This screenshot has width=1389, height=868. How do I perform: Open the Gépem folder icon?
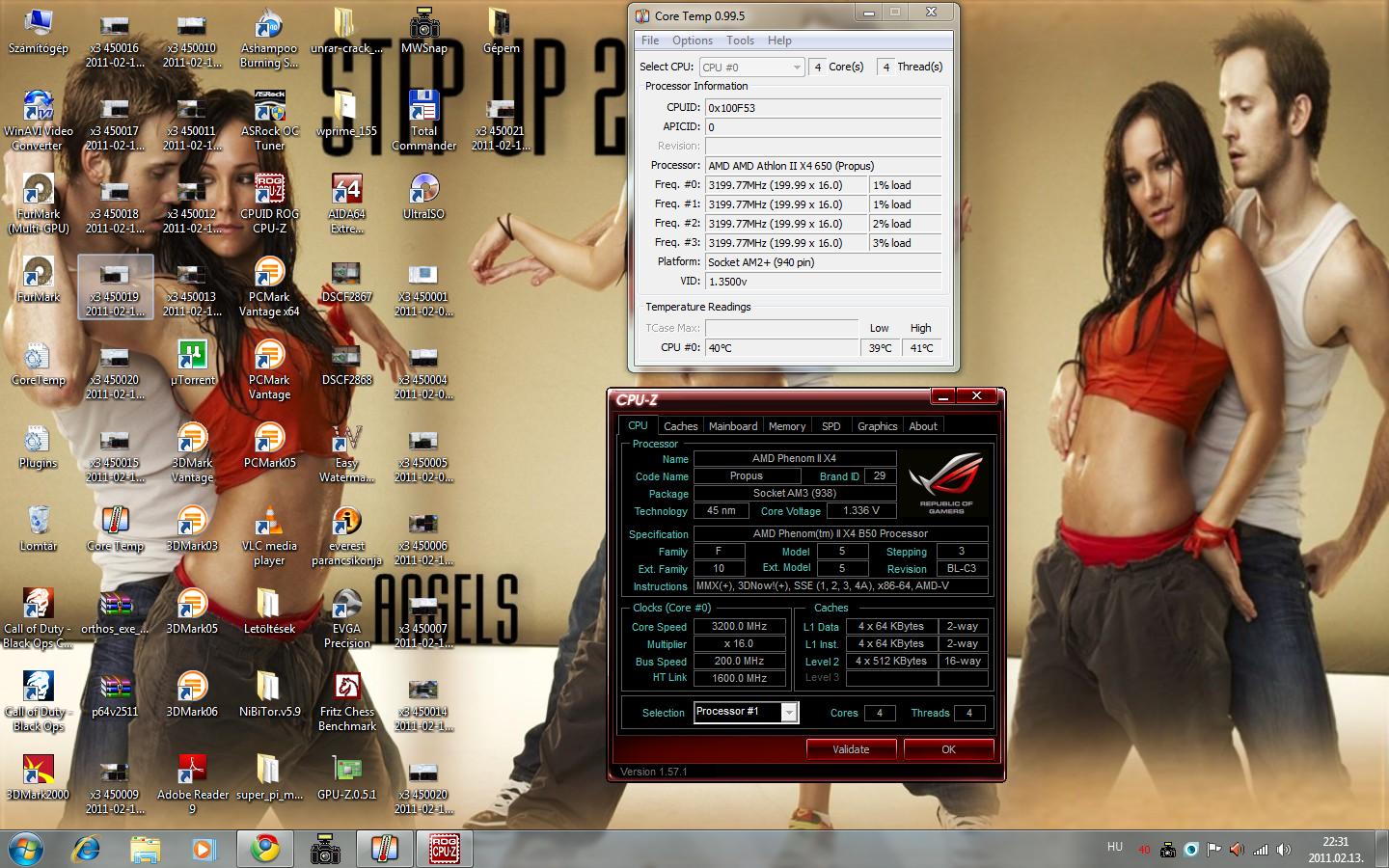[501, 31]
